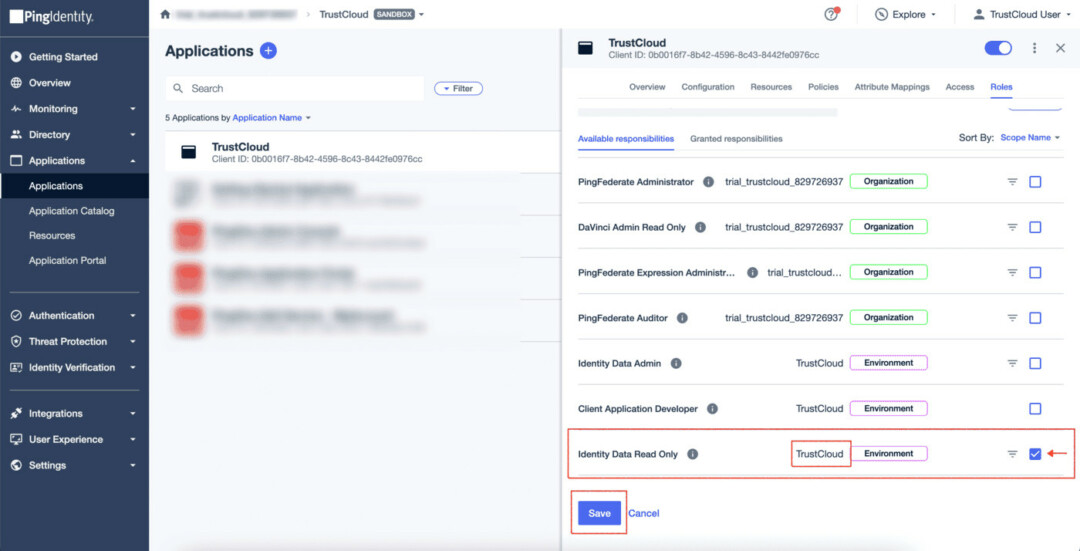Click info icon next to PingFederate Expression Administrator

point(753,272)
